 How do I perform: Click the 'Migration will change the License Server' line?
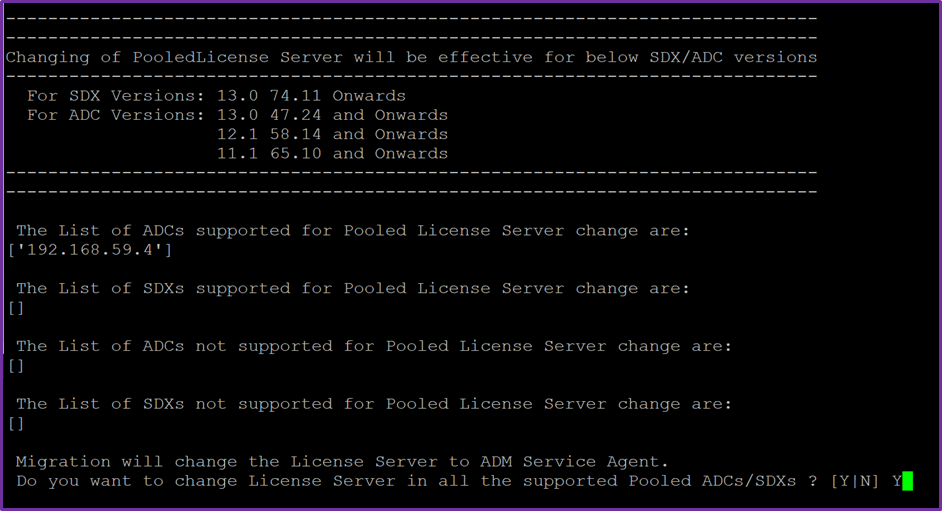(342, 462)
